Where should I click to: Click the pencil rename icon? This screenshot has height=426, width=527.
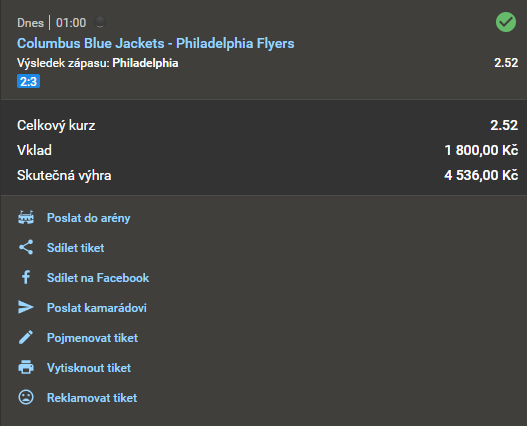point(26,337)
